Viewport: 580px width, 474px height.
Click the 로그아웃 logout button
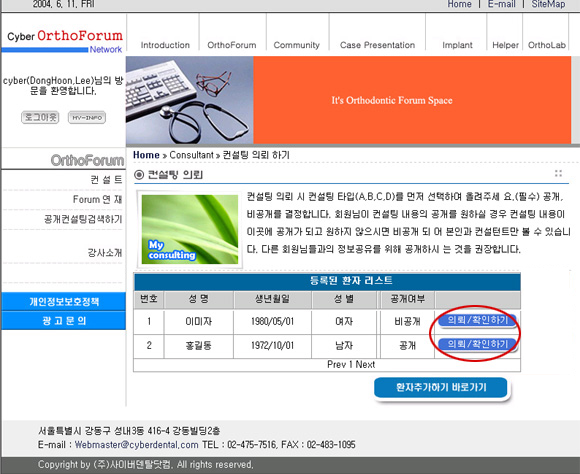point(40,117)
